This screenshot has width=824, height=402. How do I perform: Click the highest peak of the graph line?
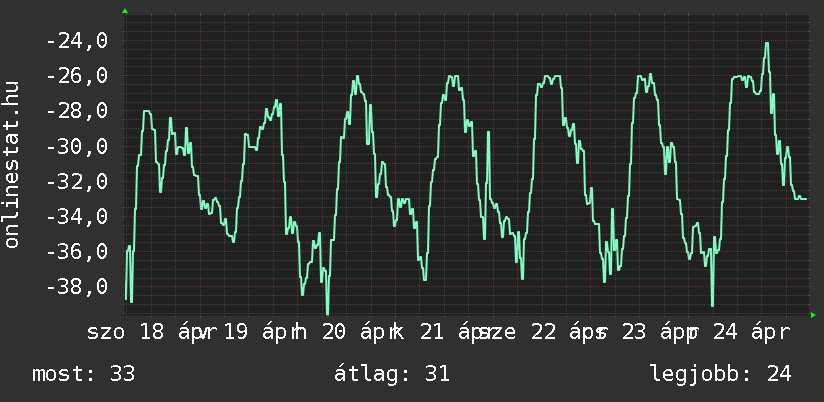point(766,44)
